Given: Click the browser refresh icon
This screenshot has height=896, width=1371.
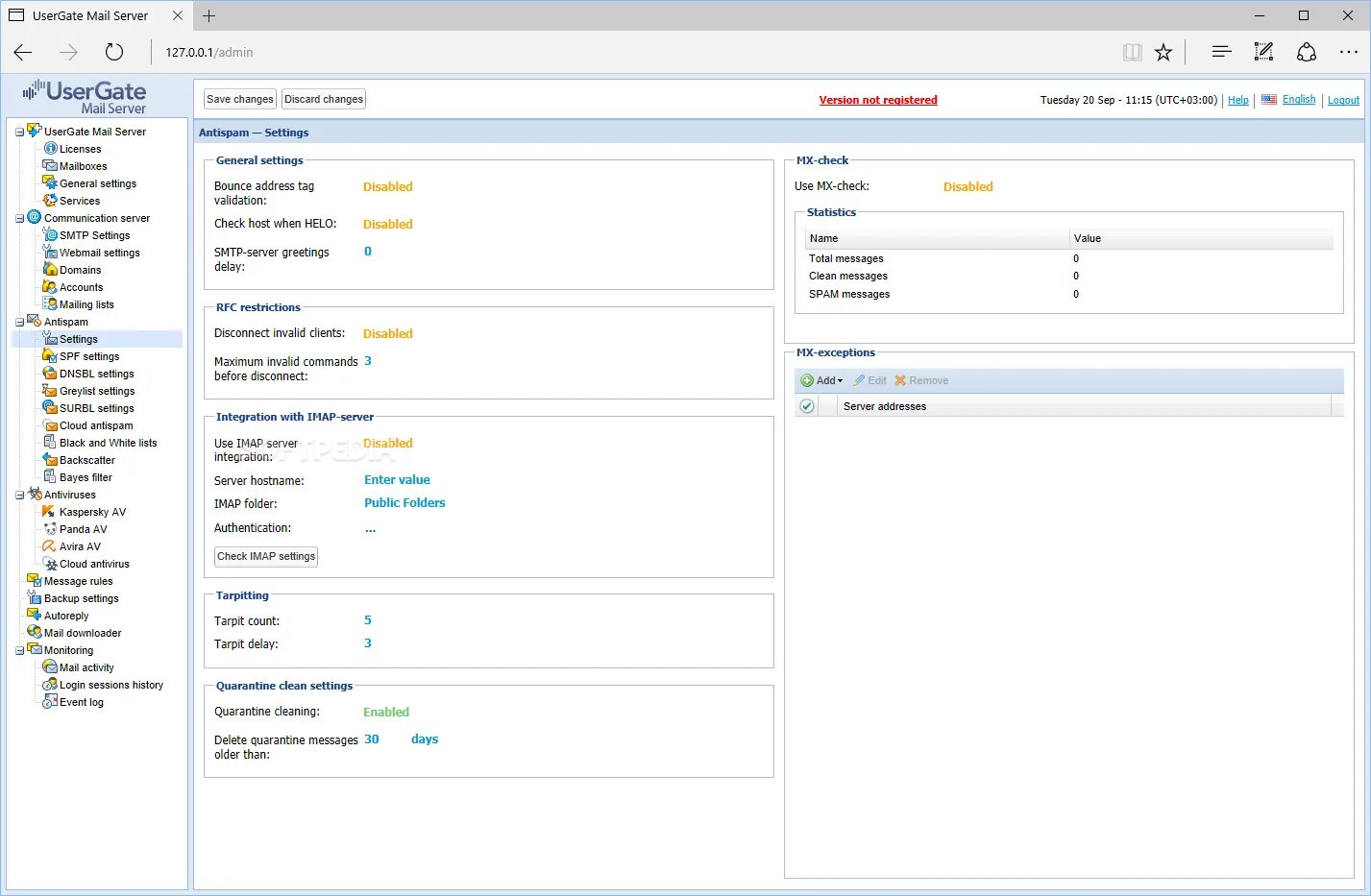Looking at the screenshot, I should tap(114, 52).
